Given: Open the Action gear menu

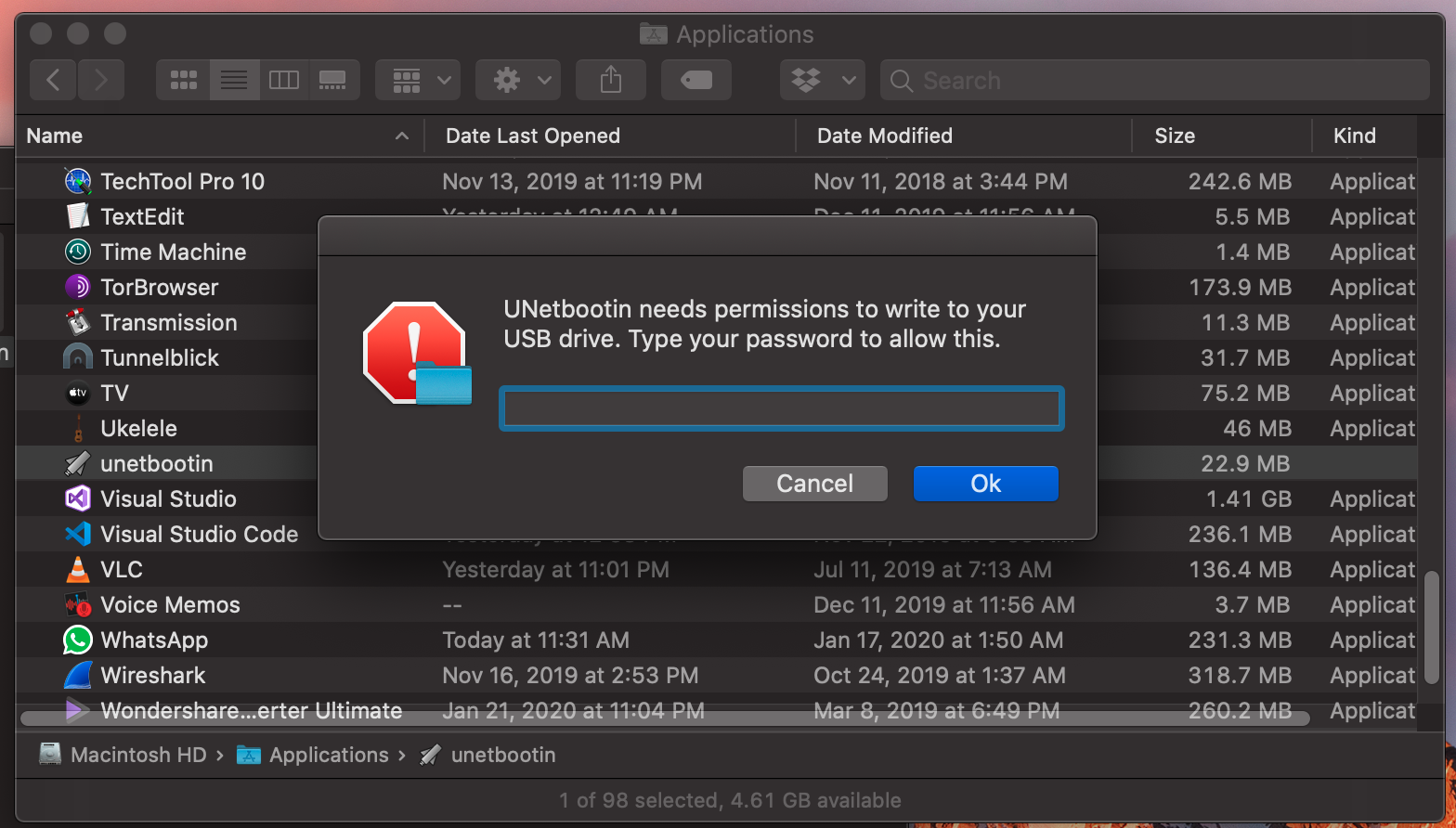Looking at the screenshot, I should tap(518, 80).
